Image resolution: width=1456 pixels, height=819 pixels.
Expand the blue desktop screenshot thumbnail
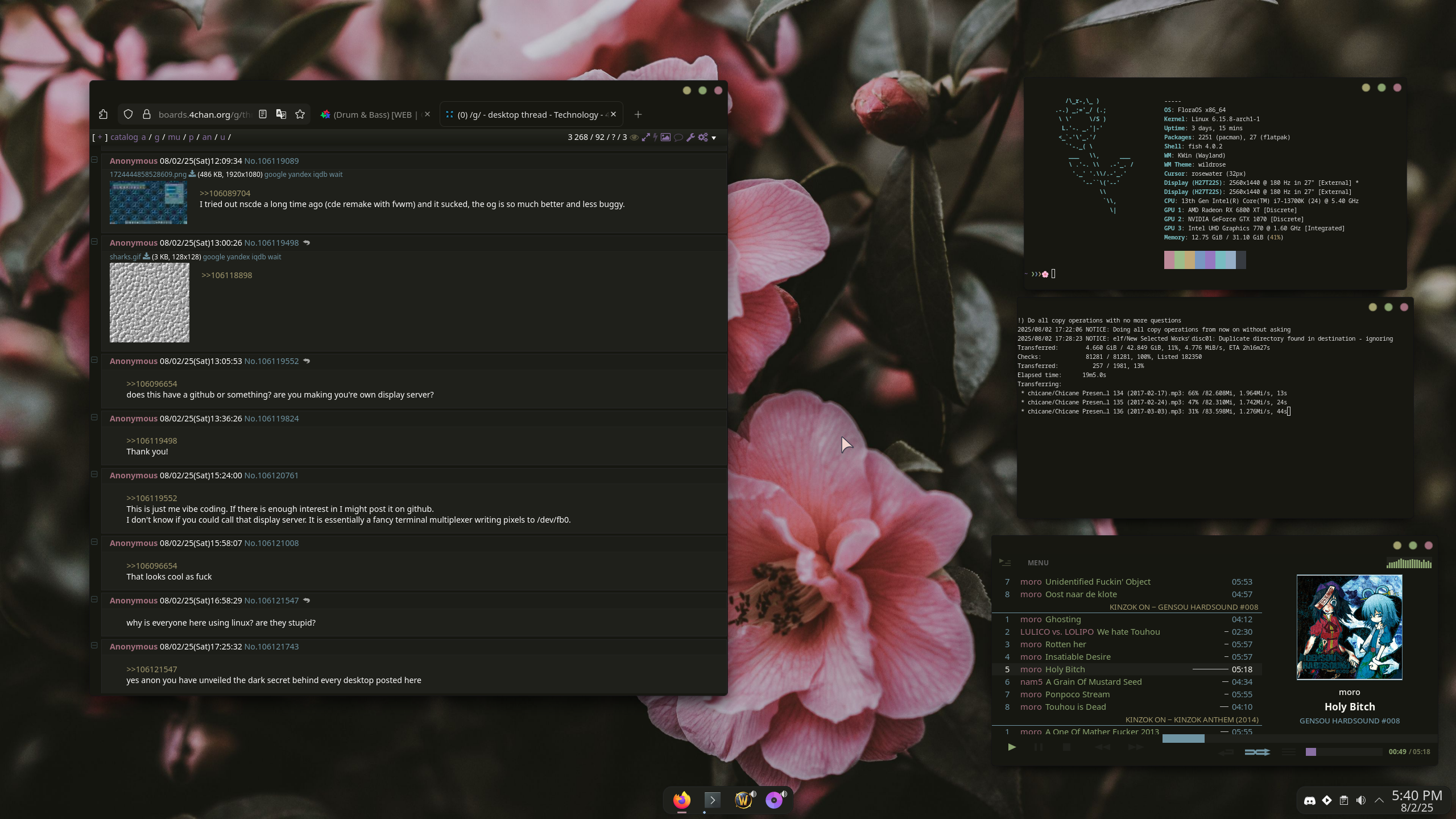tap(148, 202)
